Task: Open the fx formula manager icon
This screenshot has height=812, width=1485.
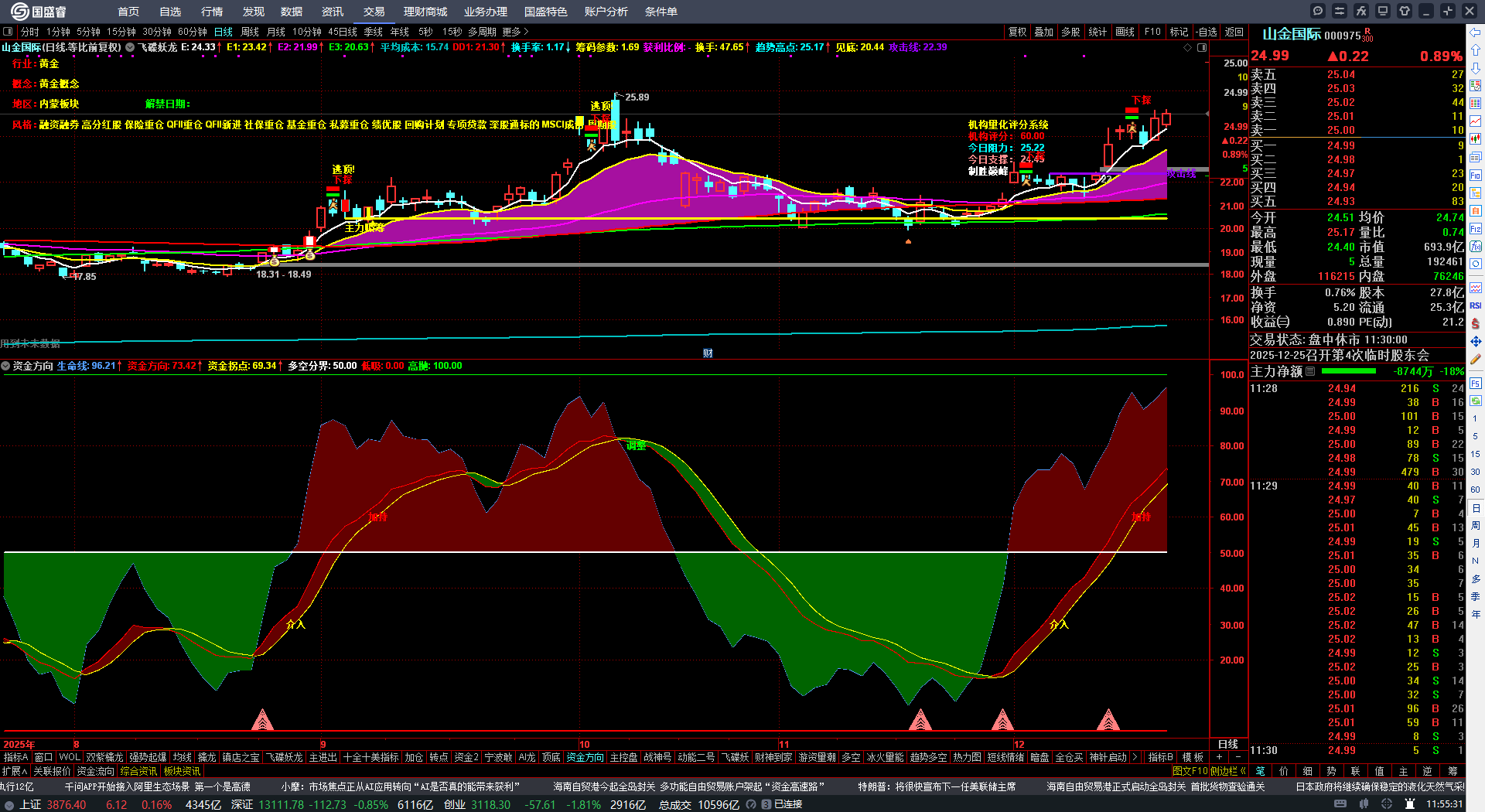Action: pos(1361,11)
